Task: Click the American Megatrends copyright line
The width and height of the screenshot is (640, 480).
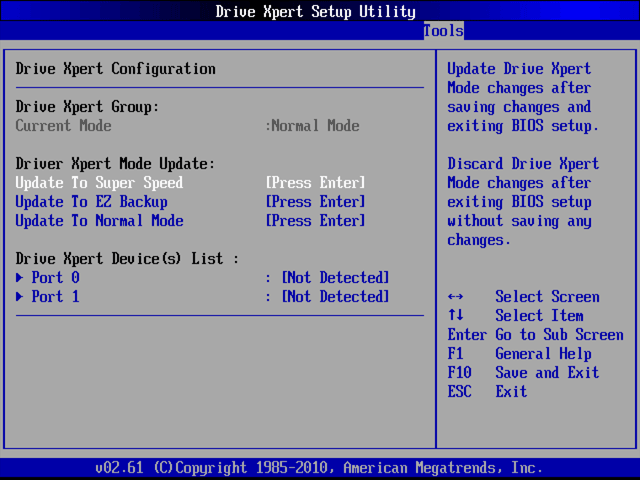Action: tap(318, 467)
